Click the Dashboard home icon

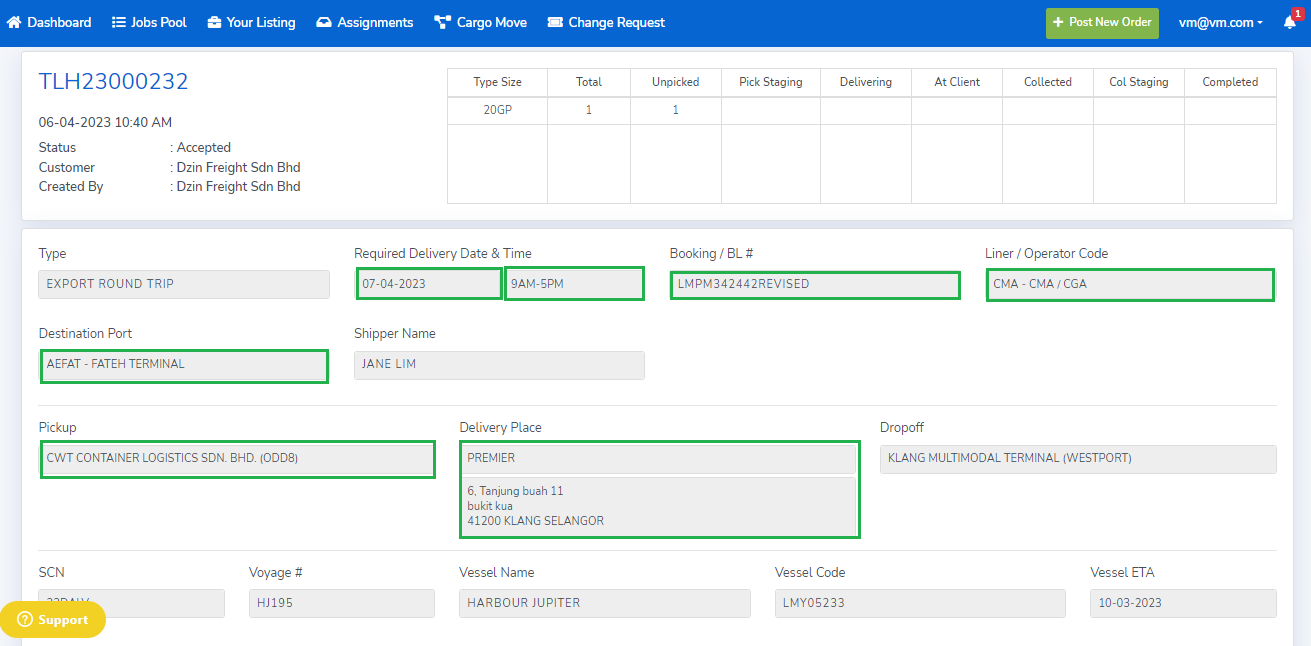pos(14,22)
